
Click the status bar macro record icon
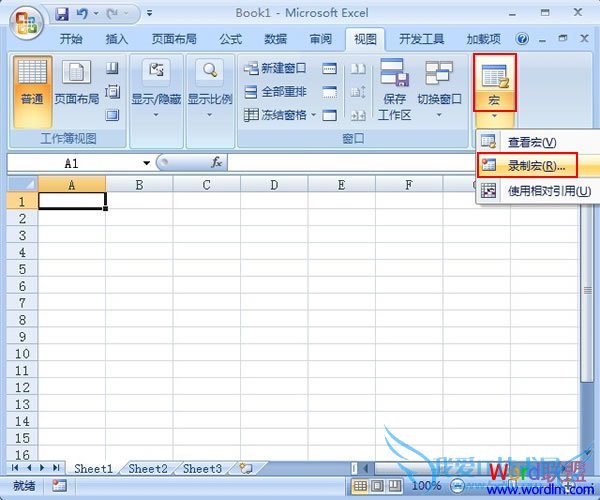(59, 486)
